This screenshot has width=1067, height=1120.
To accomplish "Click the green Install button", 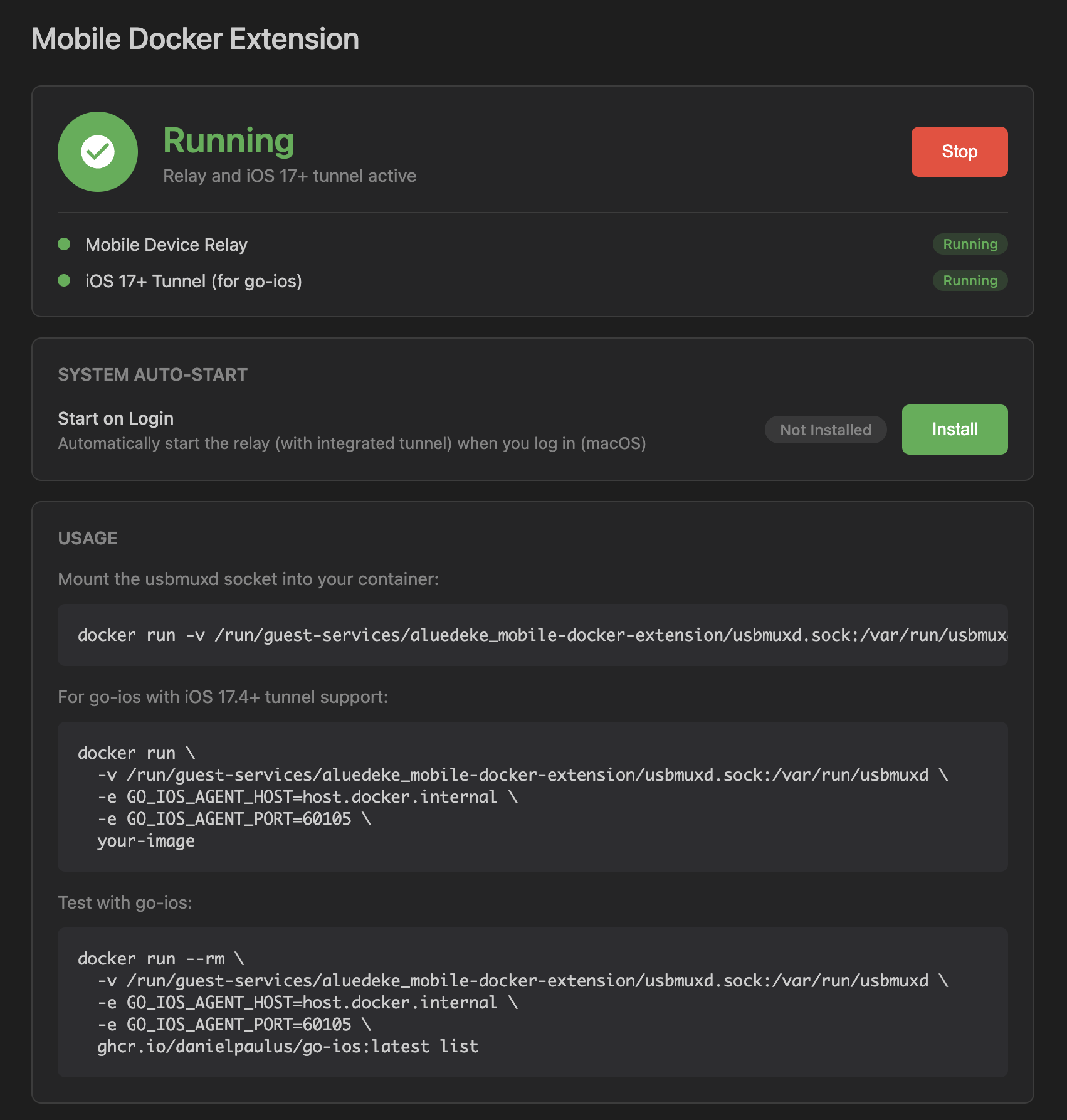I will (954, 430).
